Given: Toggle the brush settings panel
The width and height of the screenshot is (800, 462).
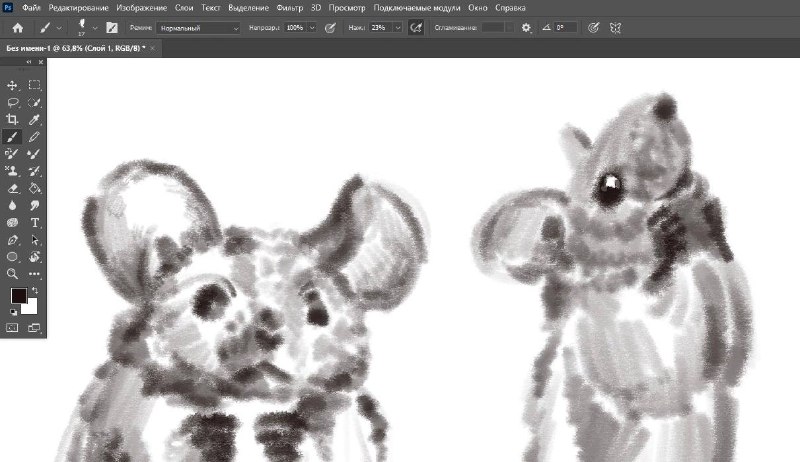Looking at the screenshot, I should (x=111, y=28).
